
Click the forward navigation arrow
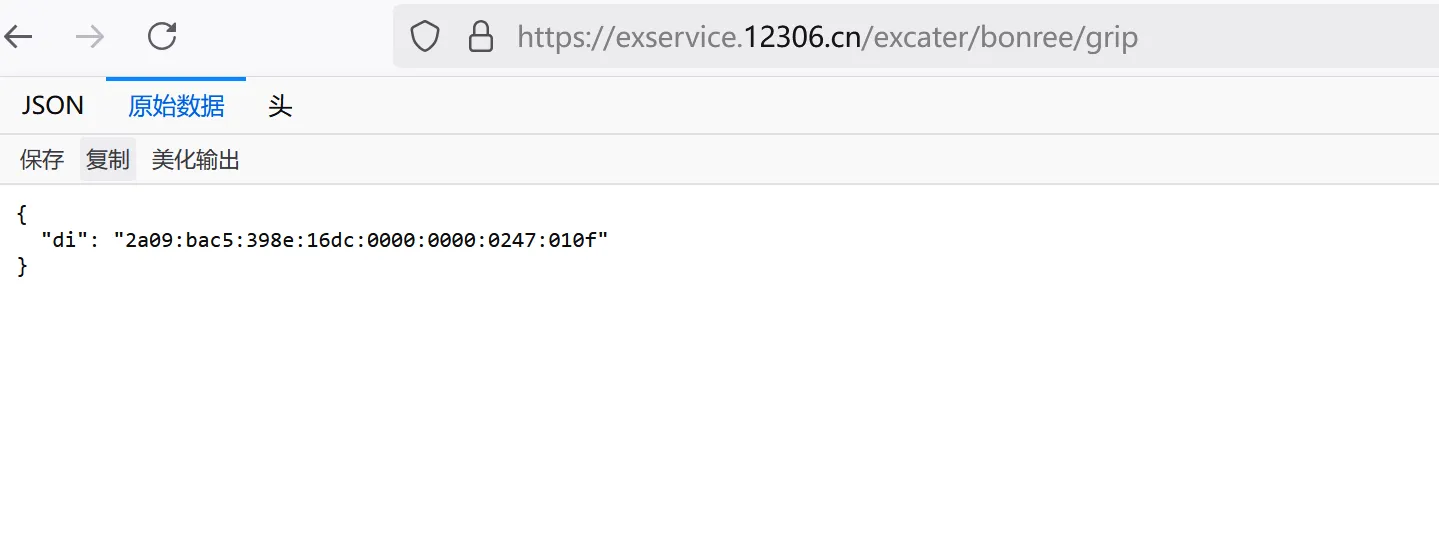90,37
